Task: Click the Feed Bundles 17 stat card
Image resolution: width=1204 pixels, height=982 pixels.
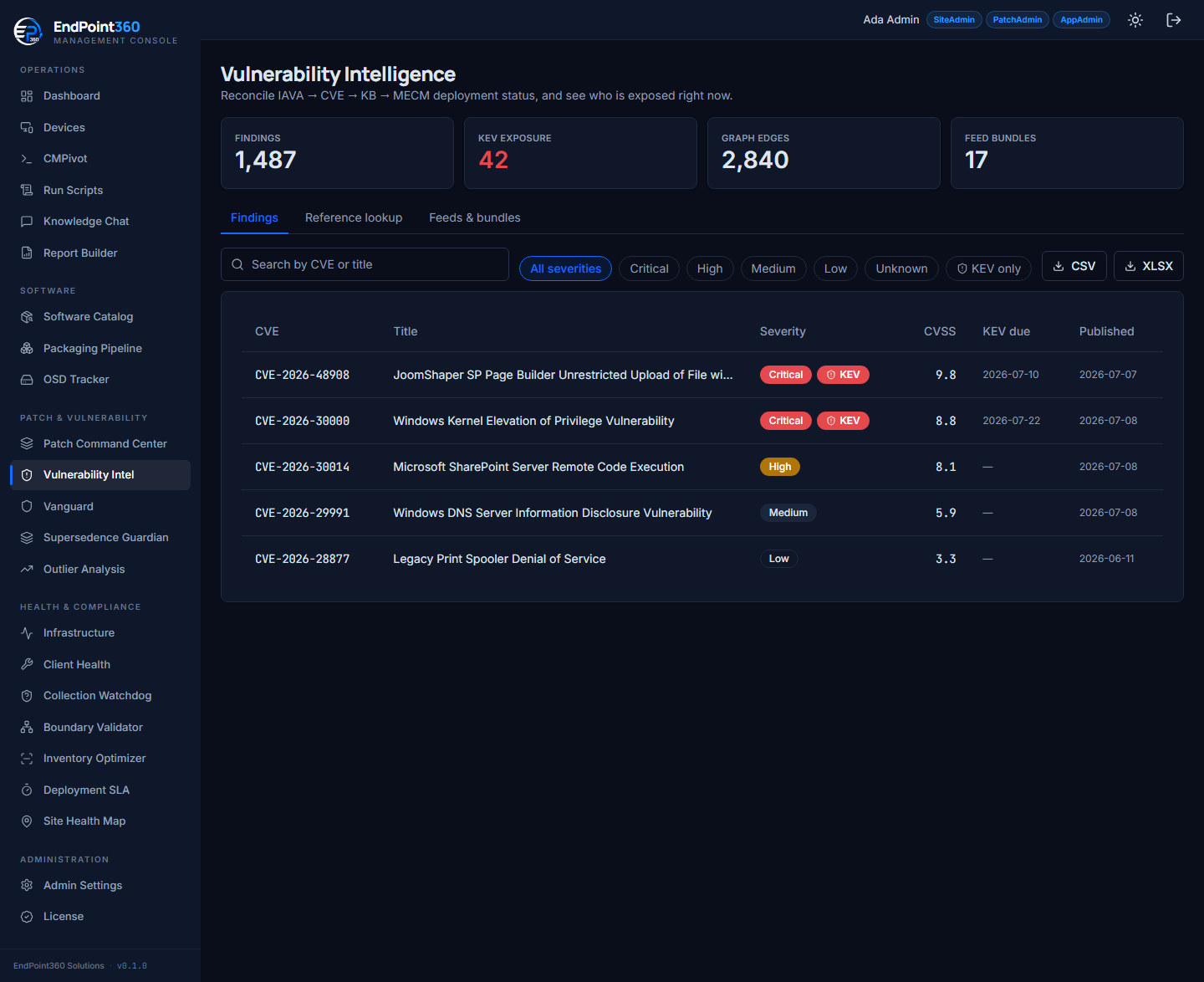Action: (1067, 153)
